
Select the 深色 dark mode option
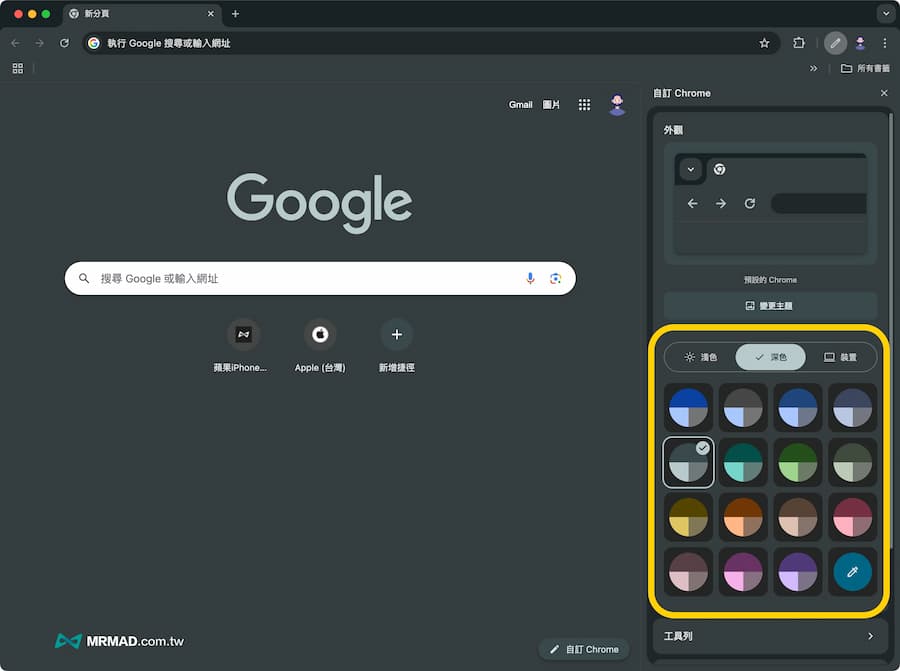pos(770,357)
